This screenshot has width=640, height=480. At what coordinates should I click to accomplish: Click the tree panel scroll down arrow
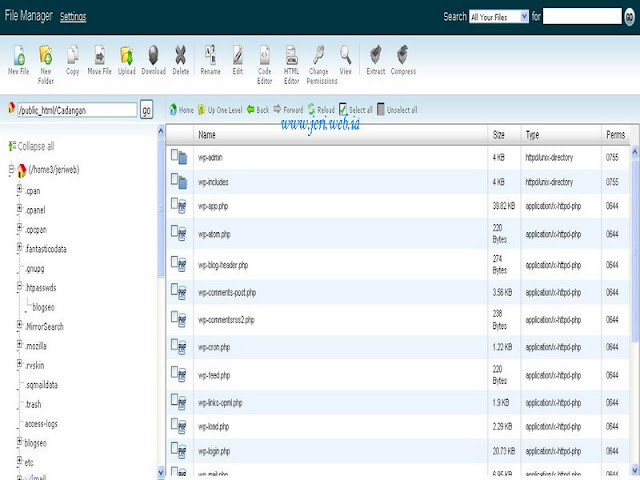pos(160,471)
